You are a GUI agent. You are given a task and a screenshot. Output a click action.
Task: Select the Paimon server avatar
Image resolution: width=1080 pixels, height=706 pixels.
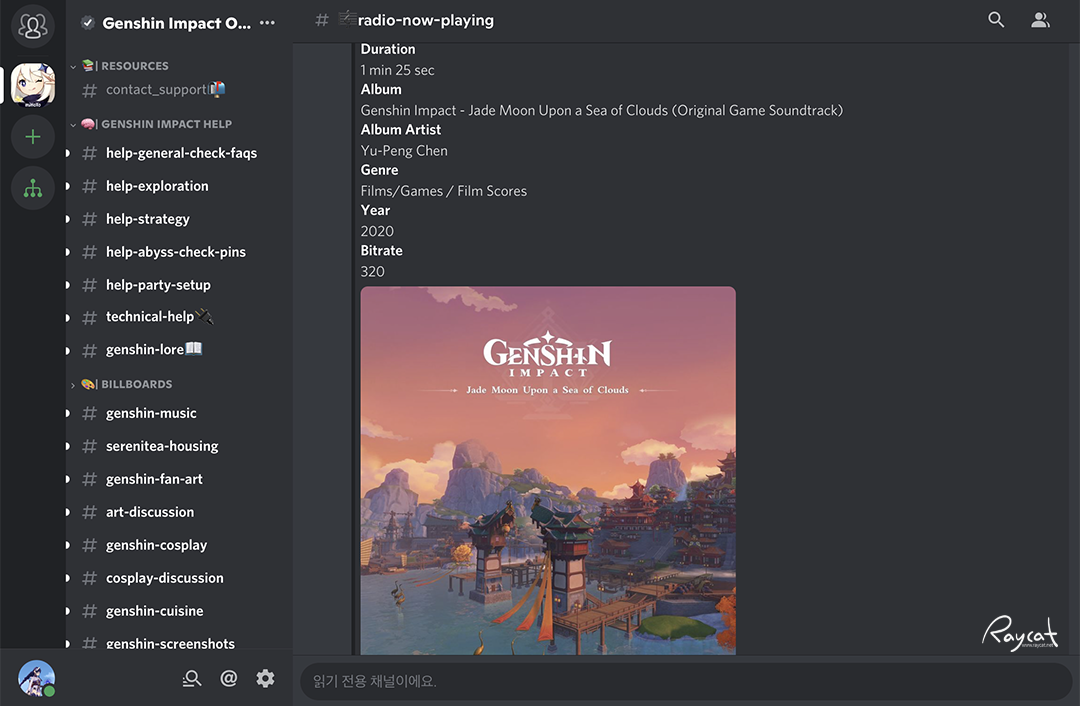click(32, 85)
